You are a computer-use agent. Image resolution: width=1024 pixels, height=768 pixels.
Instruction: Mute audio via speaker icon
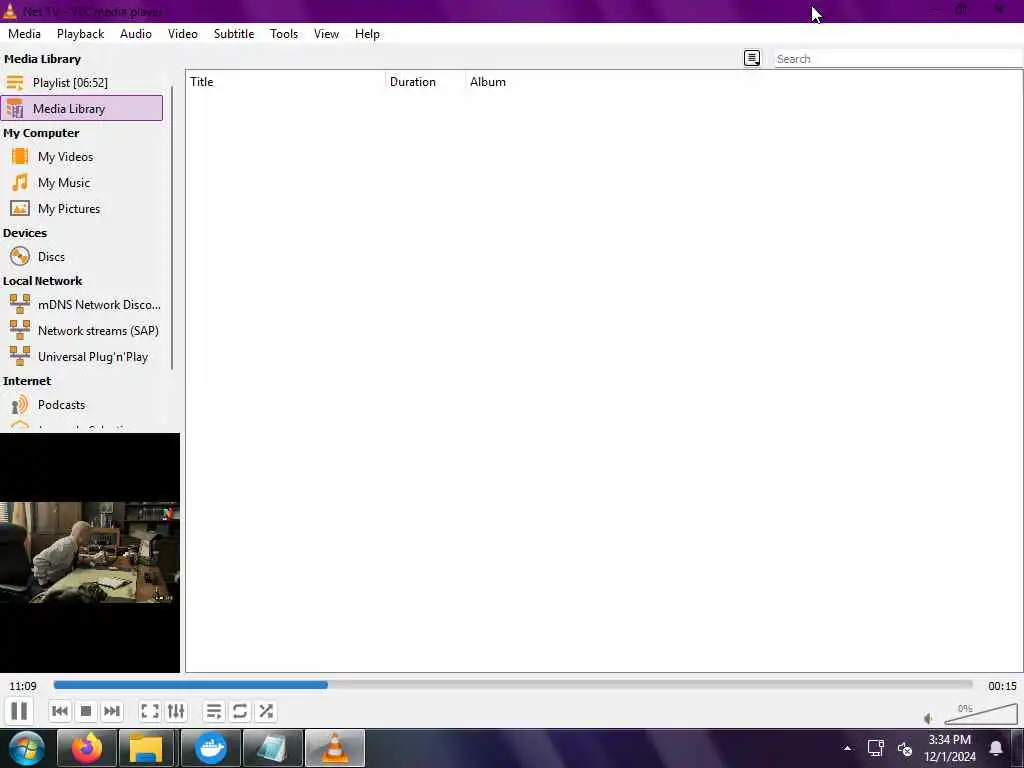point(929,718)
